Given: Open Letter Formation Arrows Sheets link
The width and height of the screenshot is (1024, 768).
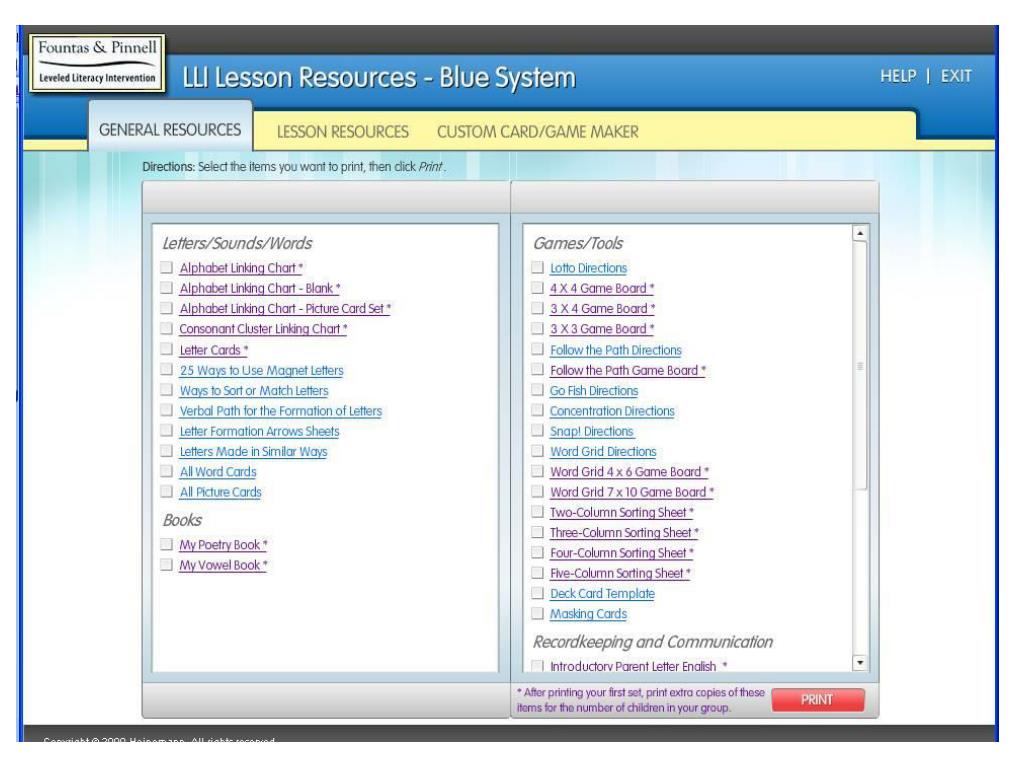Looking at the screenshot, I should tap(259, 431).
